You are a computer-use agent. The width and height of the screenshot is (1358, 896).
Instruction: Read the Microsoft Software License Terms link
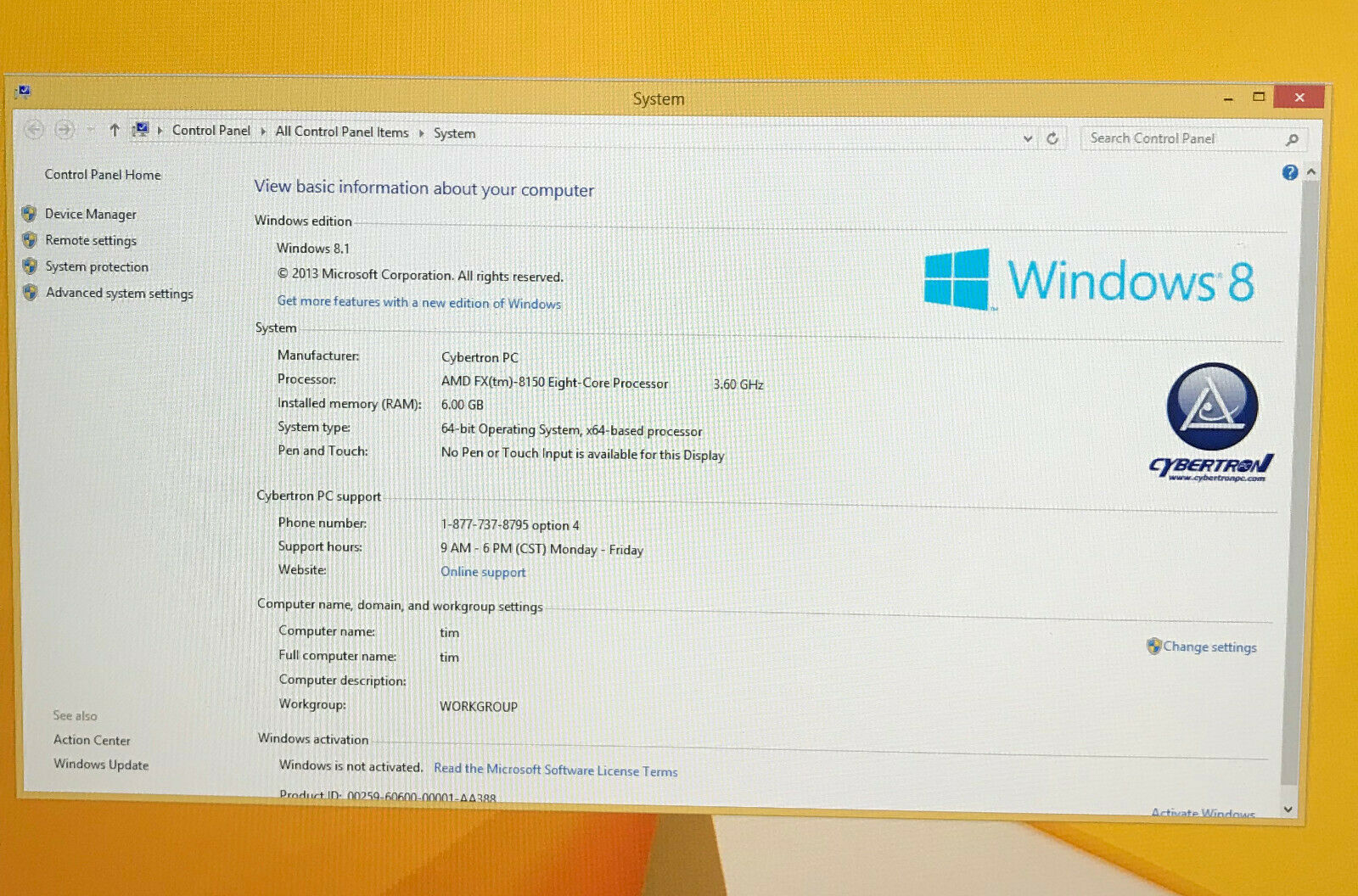[x=556, y=770]
